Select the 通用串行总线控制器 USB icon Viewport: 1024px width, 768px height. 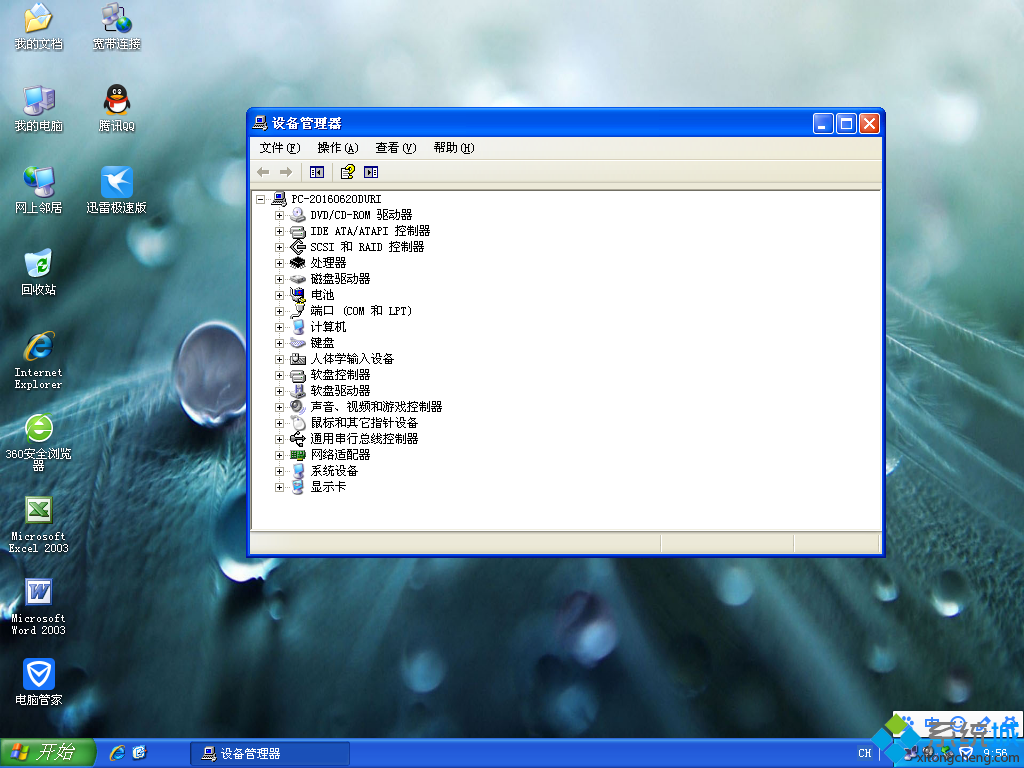298,439
